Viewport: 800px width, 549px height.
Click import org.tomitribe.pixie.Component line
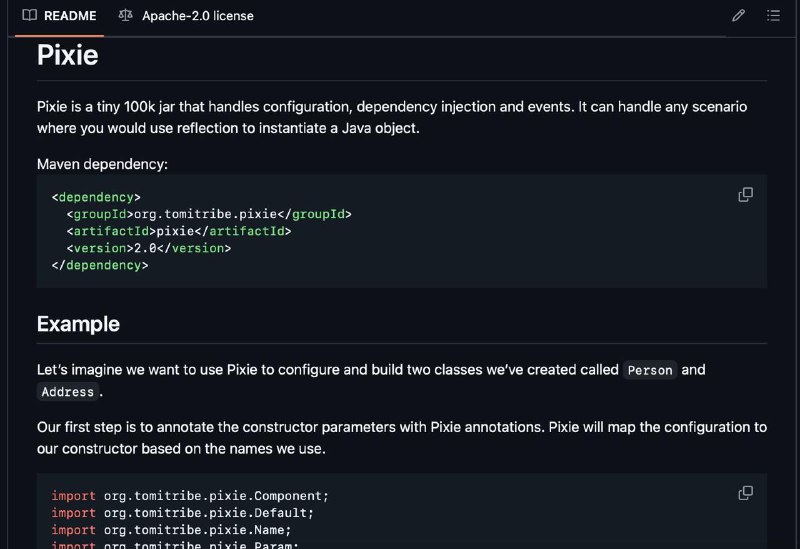point(190,496)
